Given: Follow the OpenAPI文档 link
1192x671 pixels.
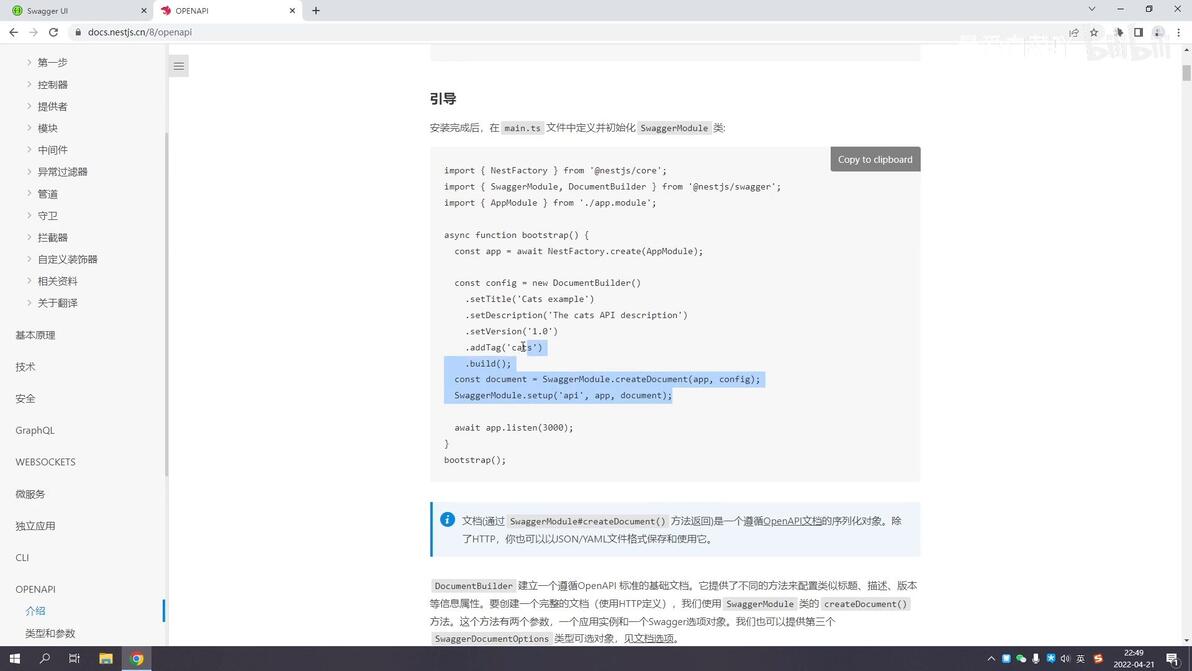Looking at the screenshot, I should click(792, 521).
